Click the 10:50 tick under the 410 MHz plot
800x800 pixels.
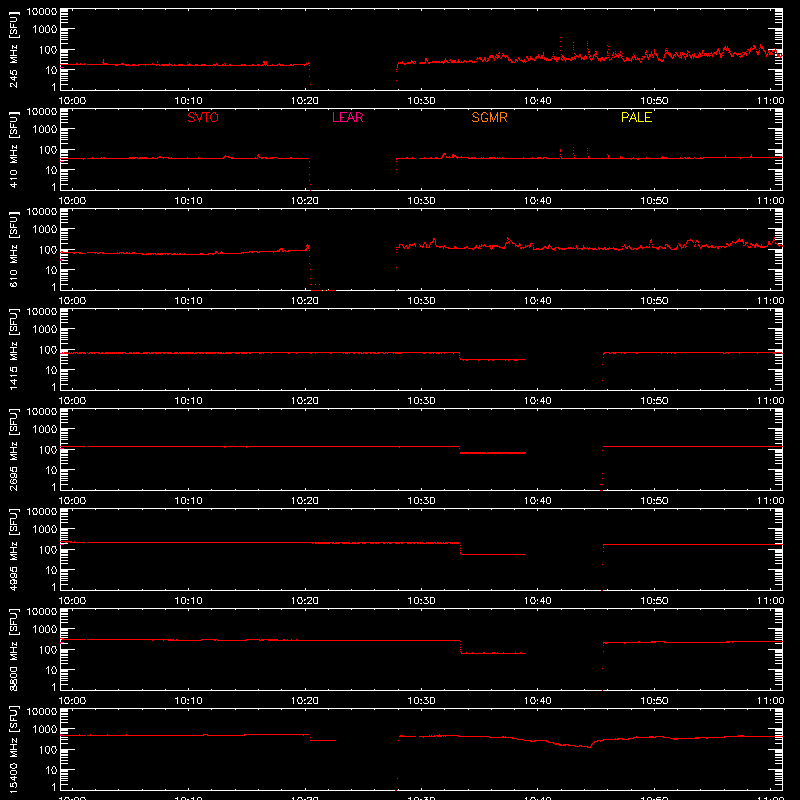pyautogui.click(x=654, y=201)
